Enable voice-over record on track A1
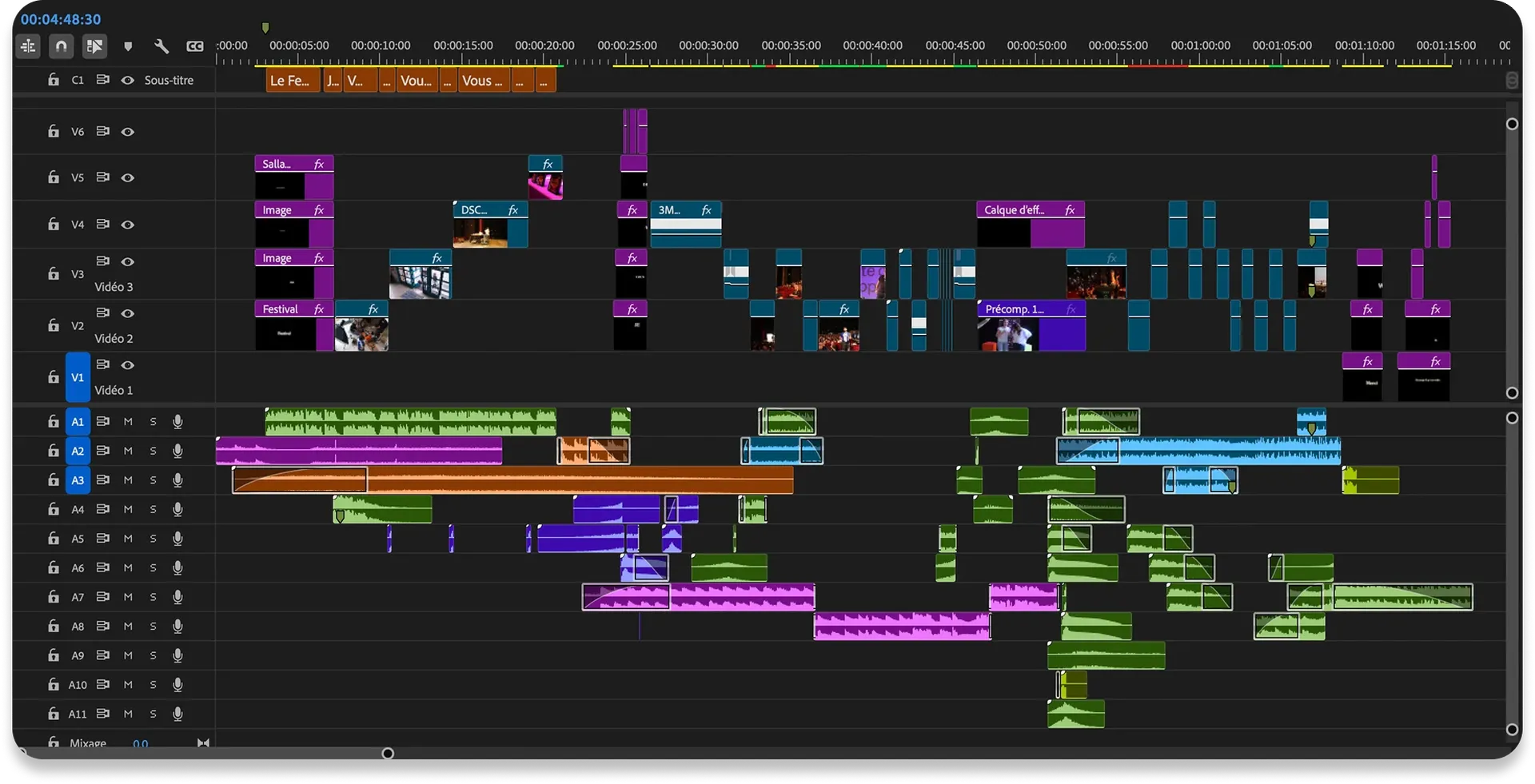Image resolution: width=1535 pixels, height=784 pixels. pyautogui.click(x=177, y=421)
